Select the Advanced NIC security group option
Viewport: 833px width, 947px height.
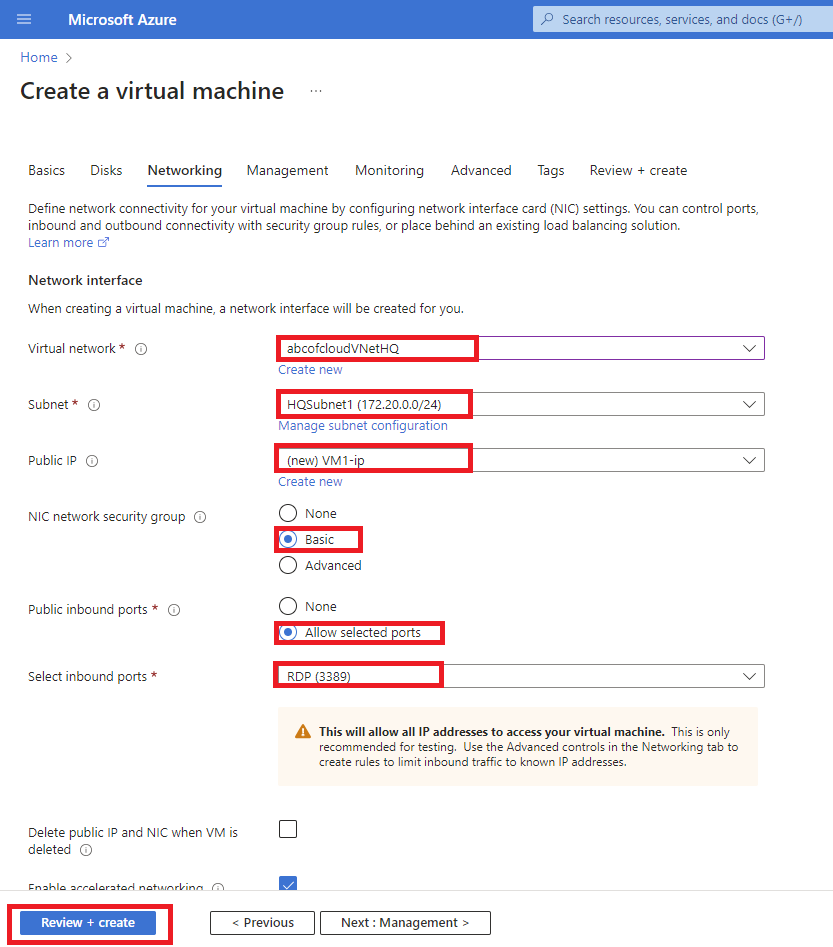point(288,565)
